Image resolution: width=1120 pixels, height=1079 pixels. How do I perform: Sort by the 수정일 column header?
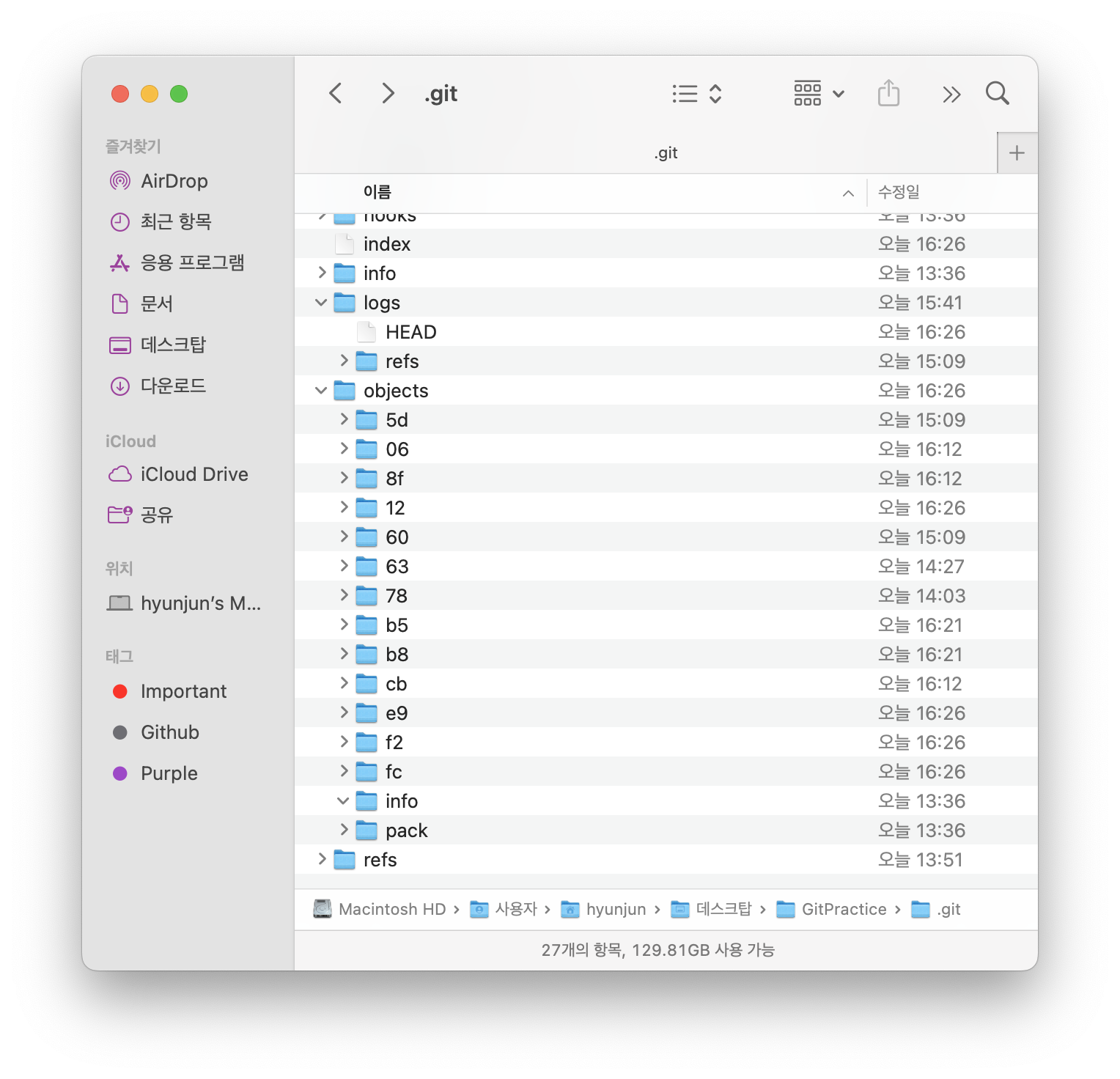899,192
